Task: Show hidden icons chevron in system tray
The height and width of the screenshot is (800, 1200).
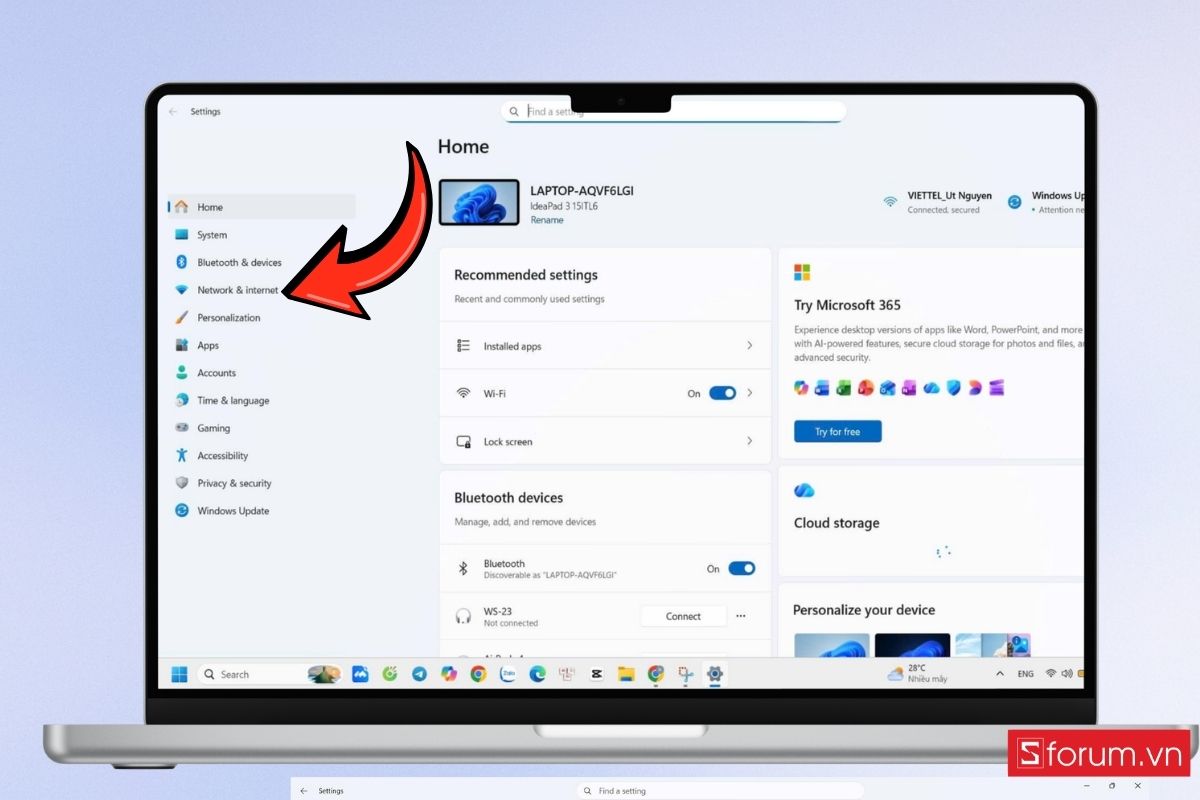Action: 1000,674
